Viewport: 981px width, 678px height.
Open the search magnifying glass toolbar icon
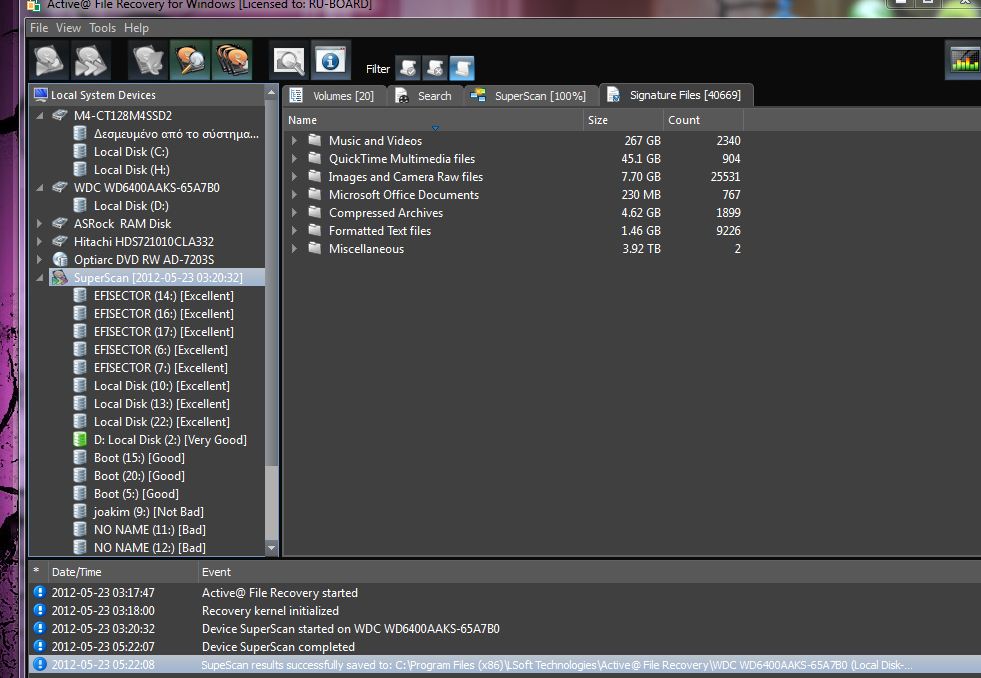tap(289, 61)
